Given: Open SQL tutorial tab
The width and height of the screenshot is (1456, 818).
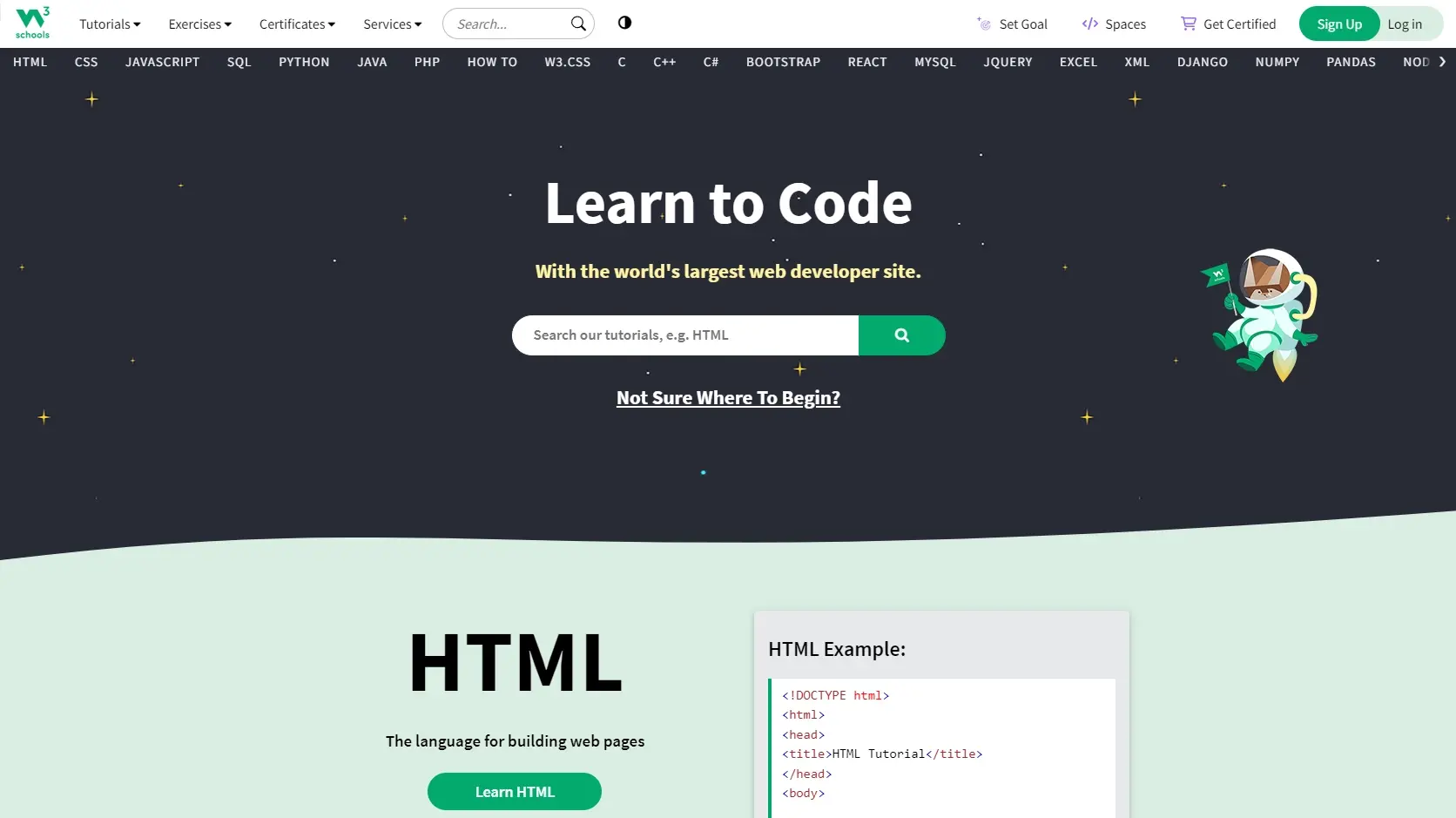Looking at the screenshot, I should (239, 62).
